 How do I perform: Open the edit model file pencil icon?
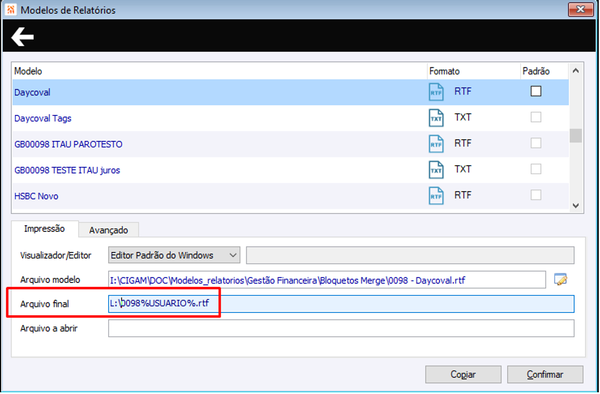pos(561,280)
